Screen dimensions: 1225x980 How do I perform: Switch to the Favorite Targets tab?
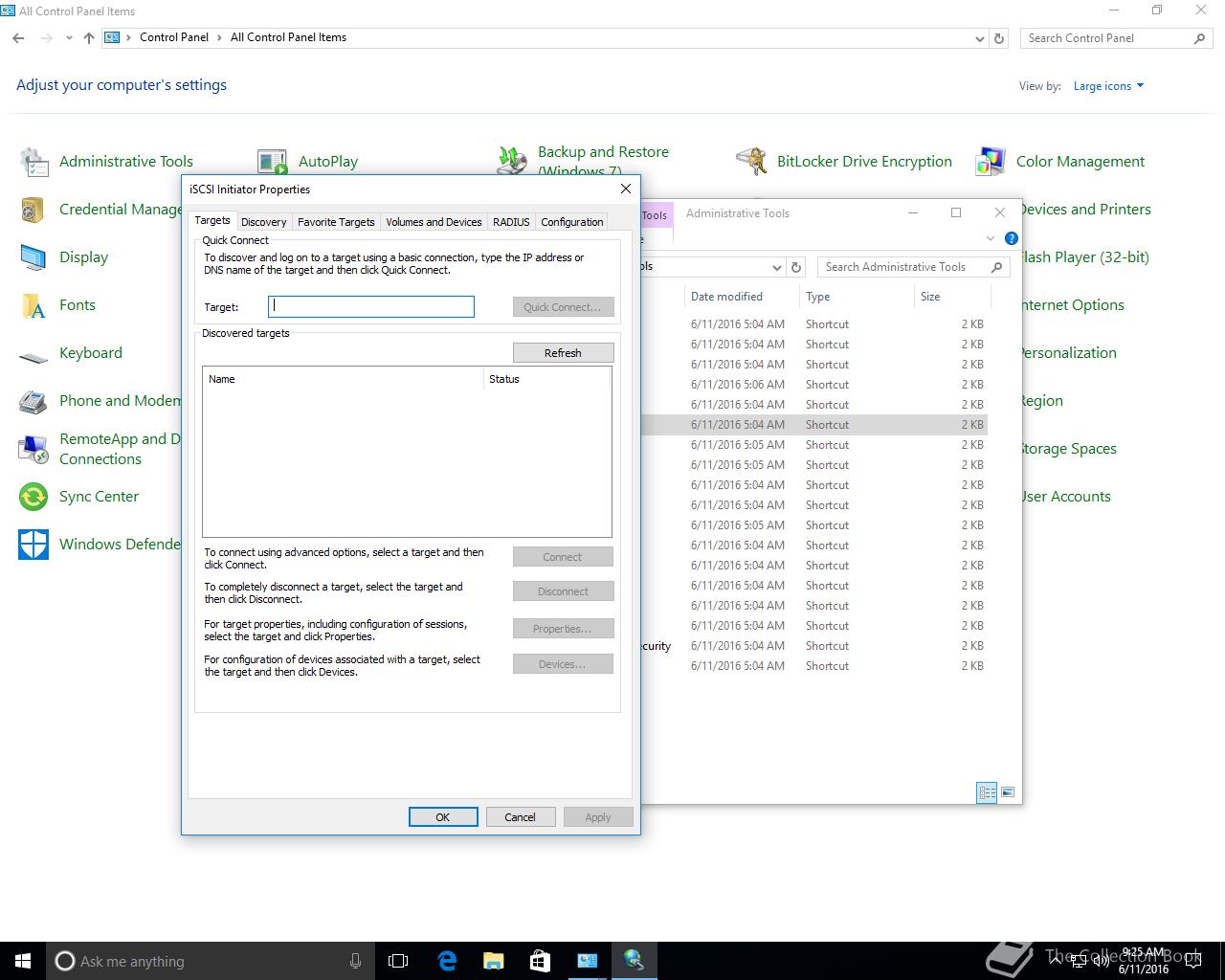click(x=336, y=222)
